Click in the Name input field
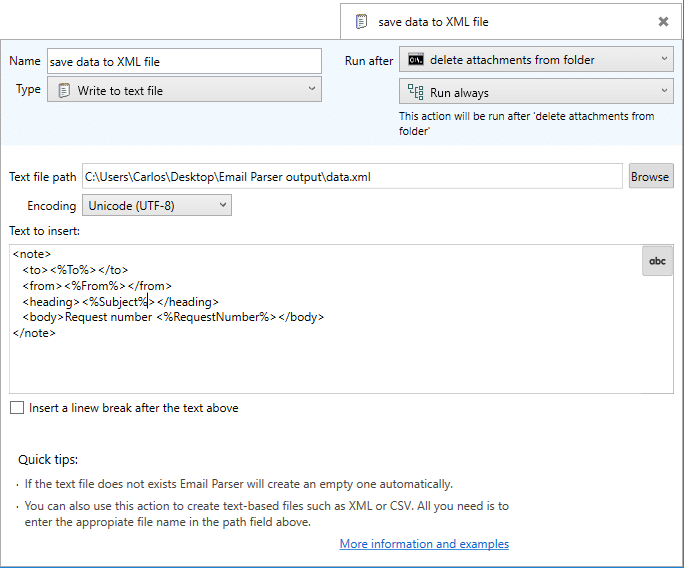684x568 pixels. tap(184, 61)
